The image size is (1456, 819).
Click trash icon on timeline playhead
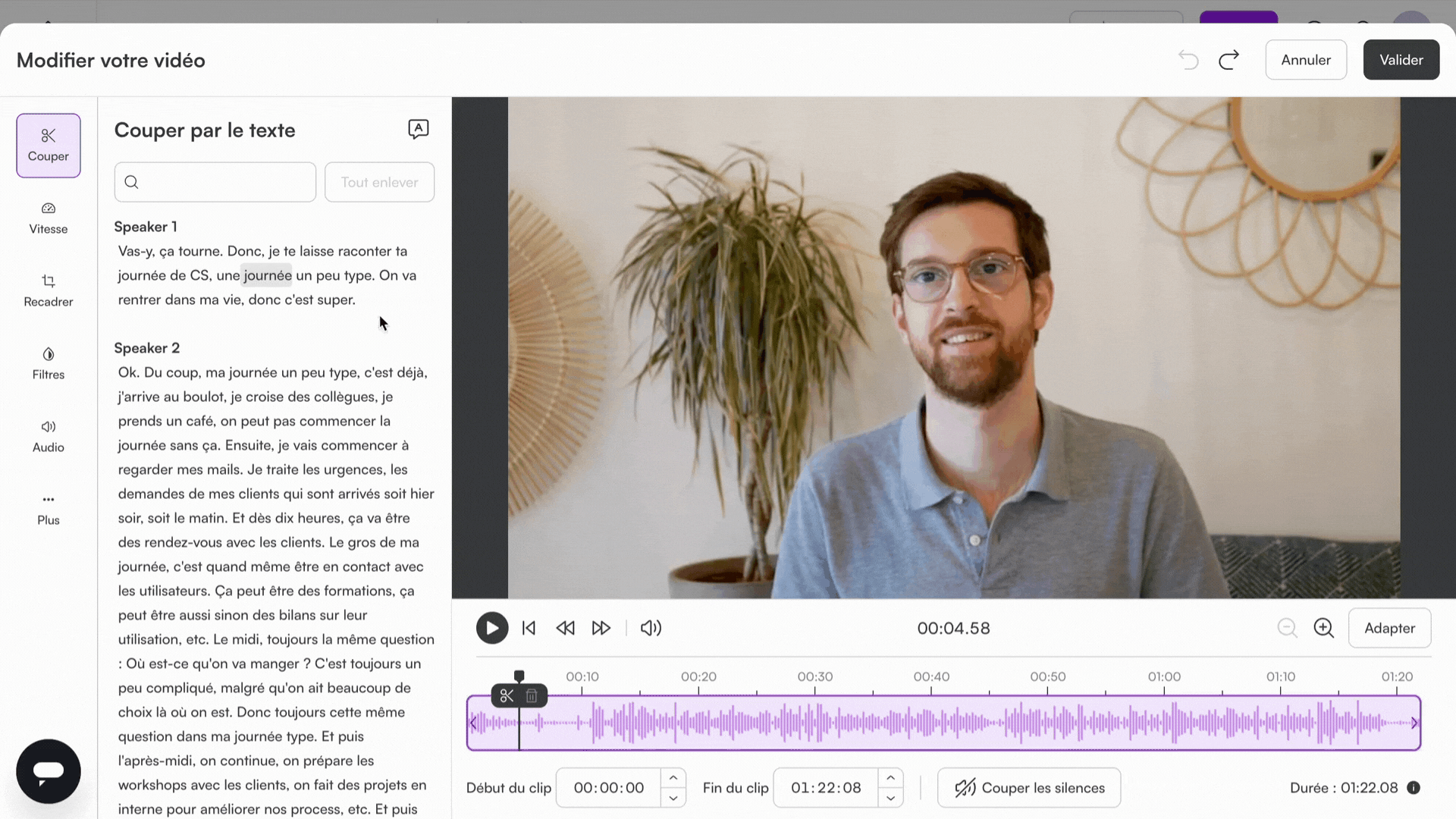pyautogui.click(x=532, y=695)
